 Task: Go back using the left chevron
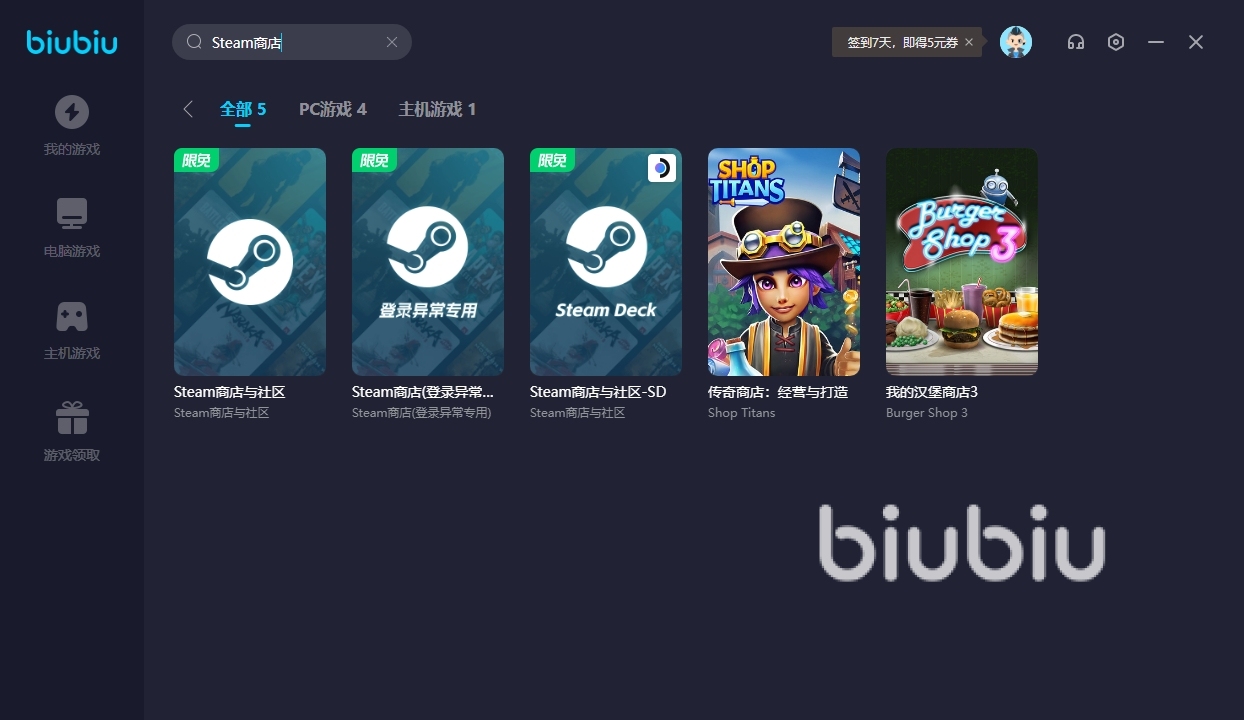tap(188, 109)
